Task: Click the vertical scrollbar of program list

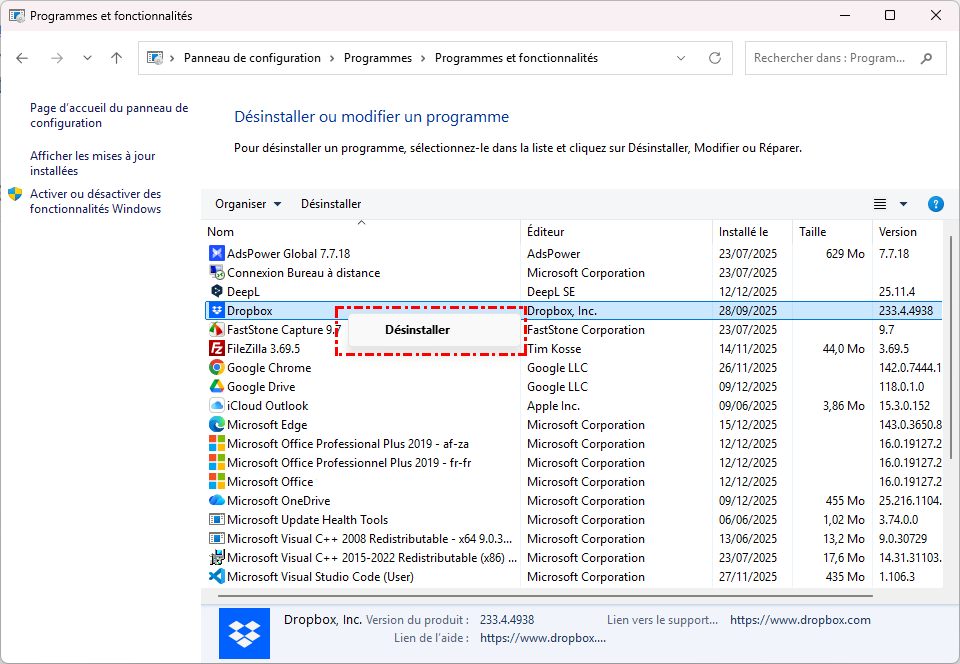Action: coord(950,400)
